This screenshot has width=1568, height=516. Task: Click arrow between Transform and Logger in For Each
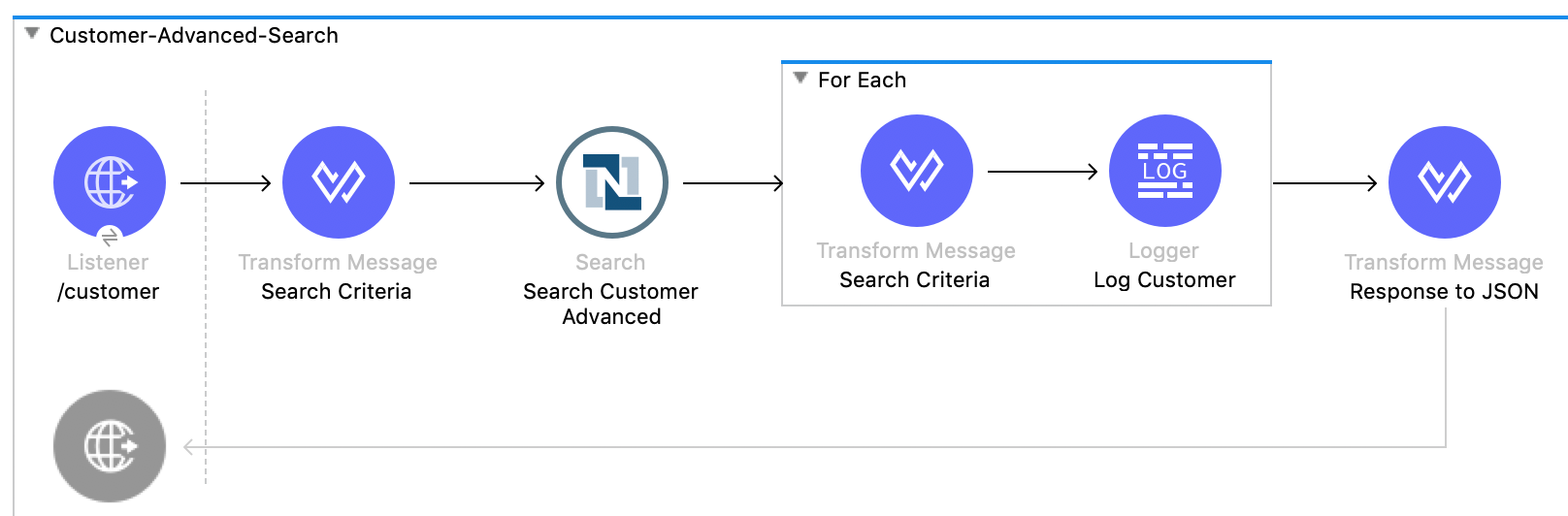(1042, 172)
